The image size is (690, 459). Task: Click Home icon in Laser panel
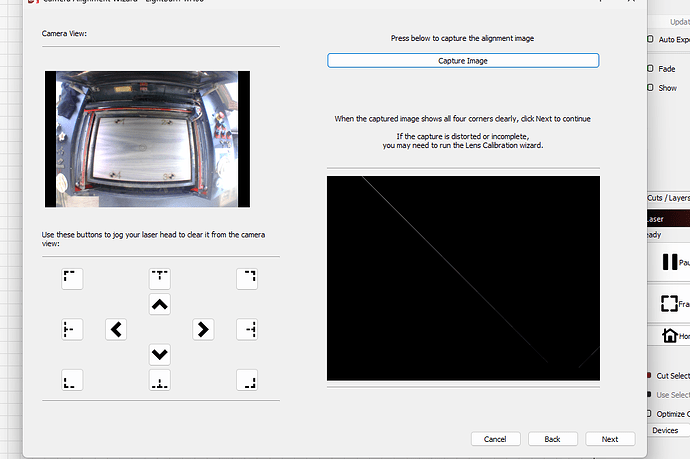point(670,335)
